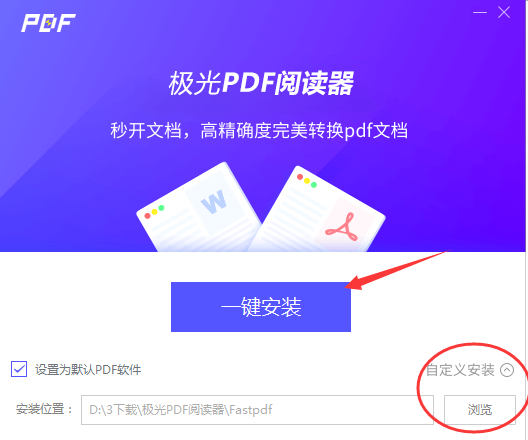Click the red Adobe PDF symbol illustration
Screen dimensions: 528x440
(x=341, y=228)
